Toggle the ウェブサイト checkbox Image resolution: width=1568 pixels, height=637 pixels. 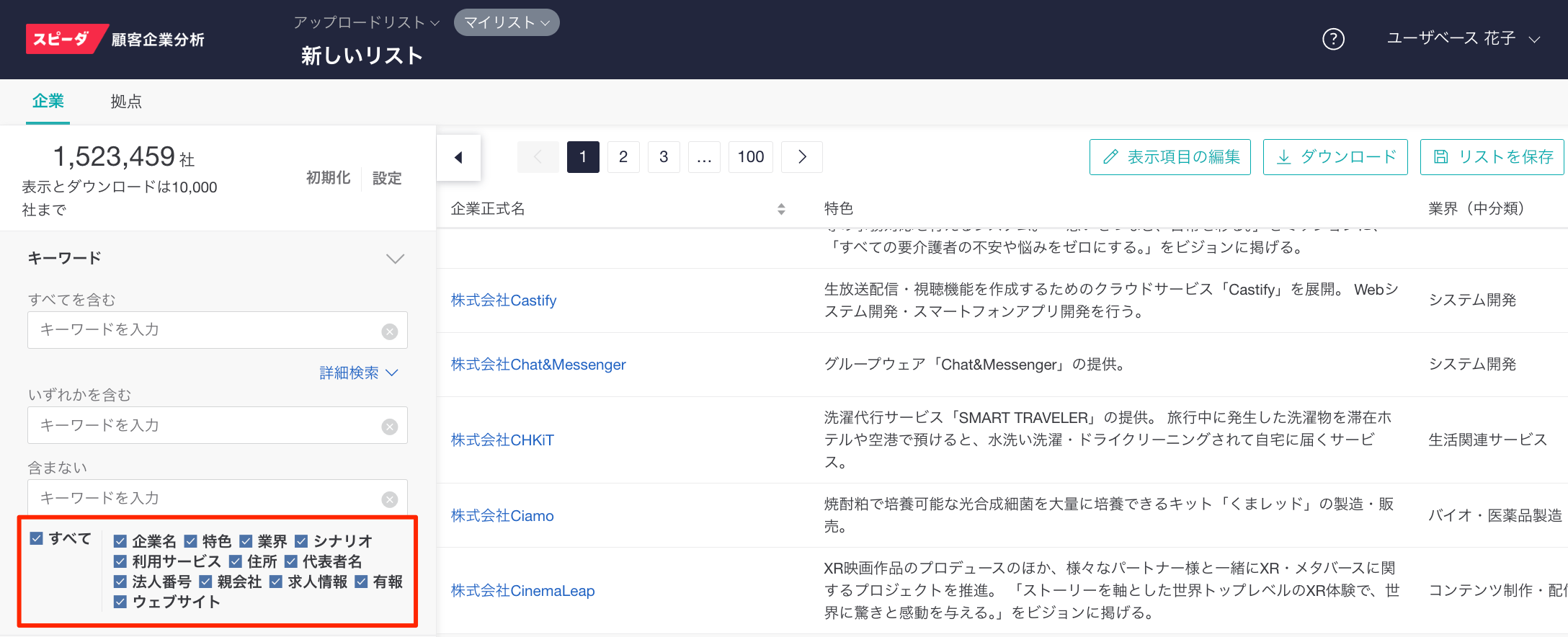point(120,602)
